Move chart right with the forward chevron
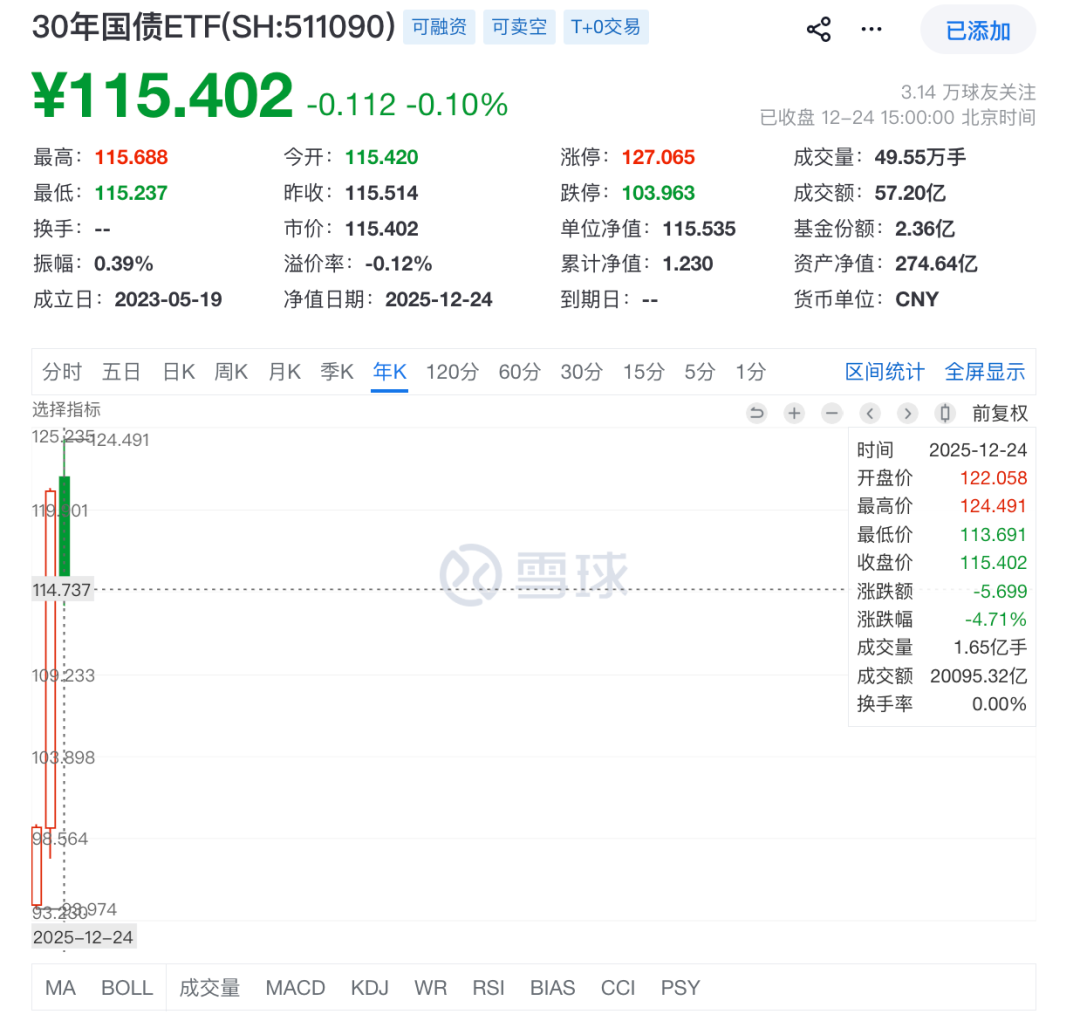 coord(908,413)
